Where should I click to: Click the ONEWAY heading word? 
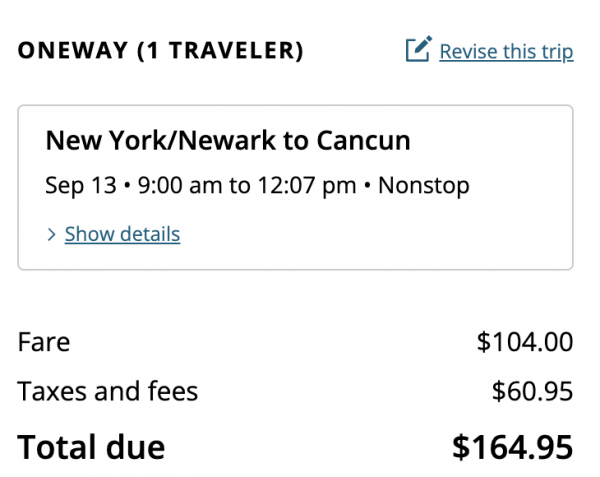70,51
